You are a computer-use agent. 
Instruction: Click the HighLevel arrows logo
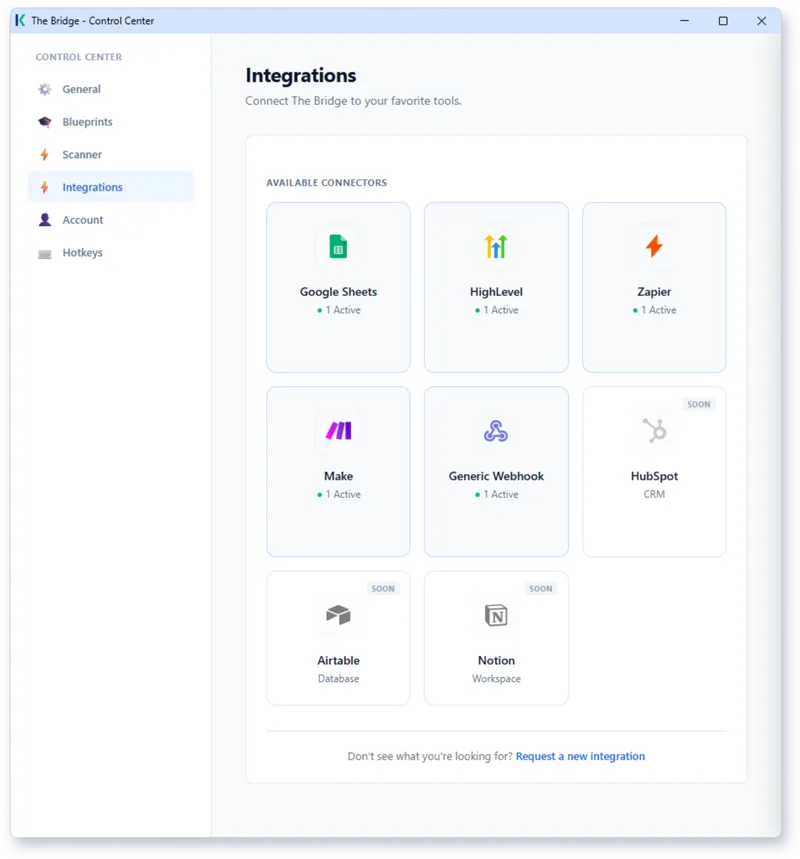[x=496, y=247]
